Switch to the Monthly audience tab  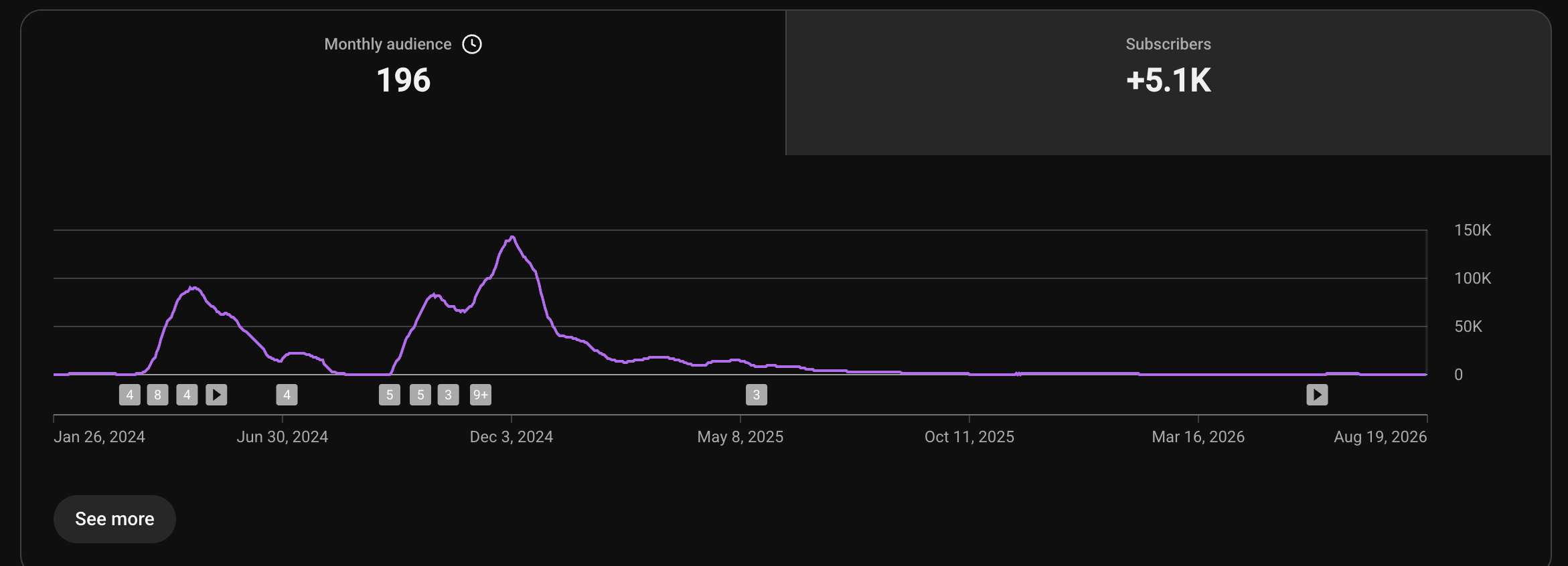(403, 83)
